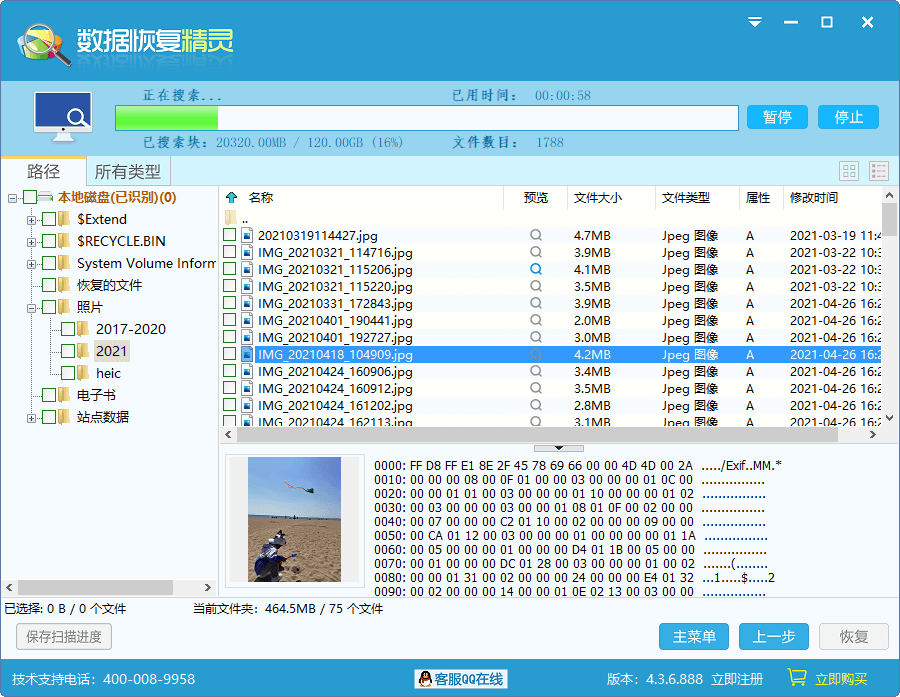Tick the 照片 folder checkbox
Viewport: 900px width, 697px height.
[49, 307]
